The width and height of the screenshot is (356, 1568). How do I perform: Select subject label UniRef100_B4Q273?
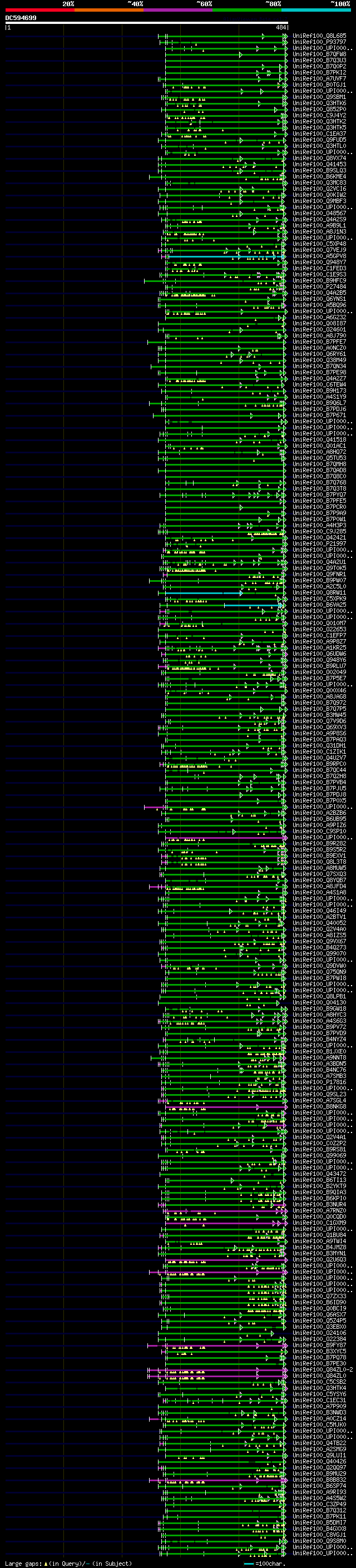point(319,948)
